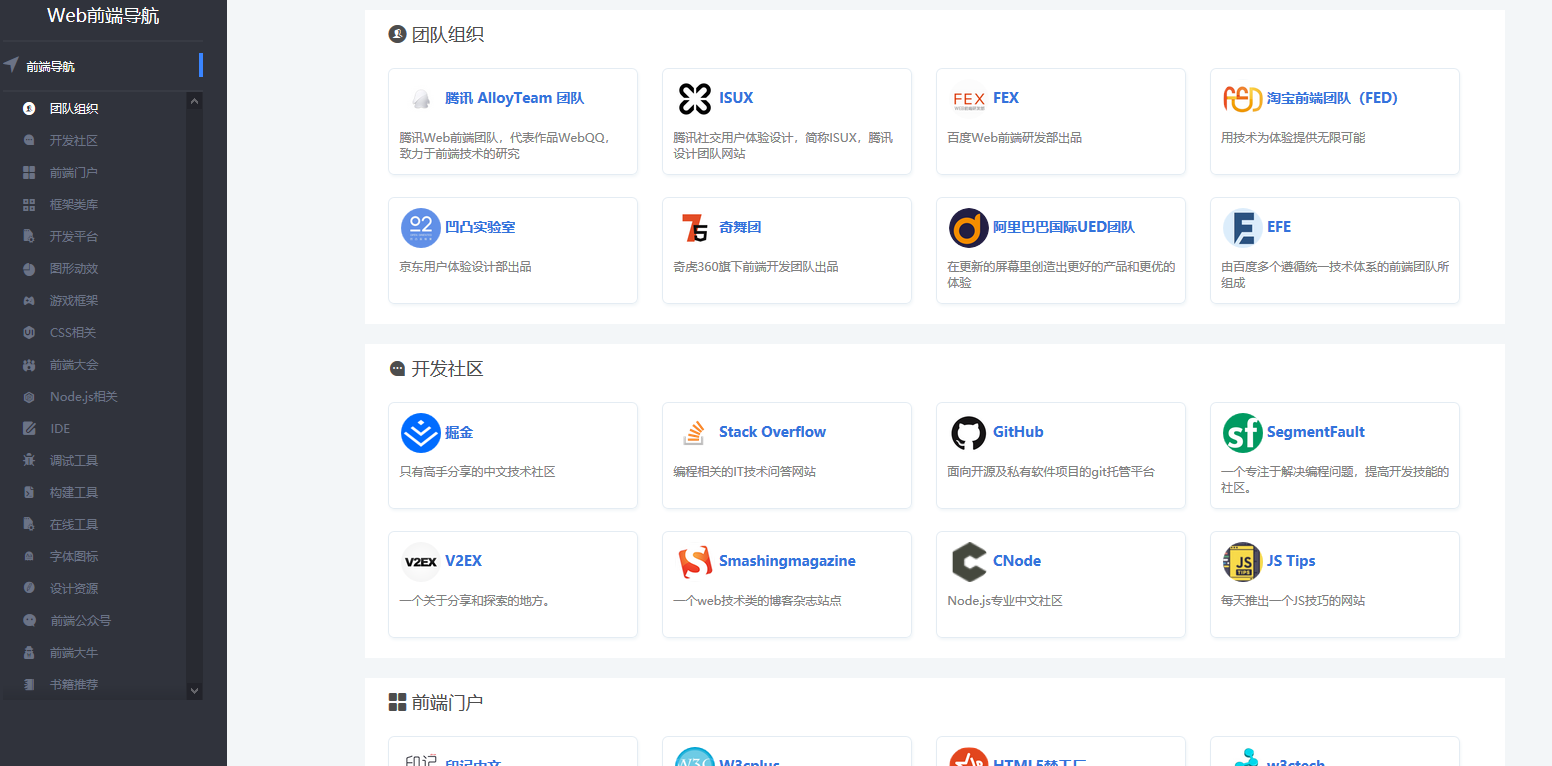1552x766 pixels.
Task: Click the 凹凸实验室 logo icon
Action: coord(421,228)
